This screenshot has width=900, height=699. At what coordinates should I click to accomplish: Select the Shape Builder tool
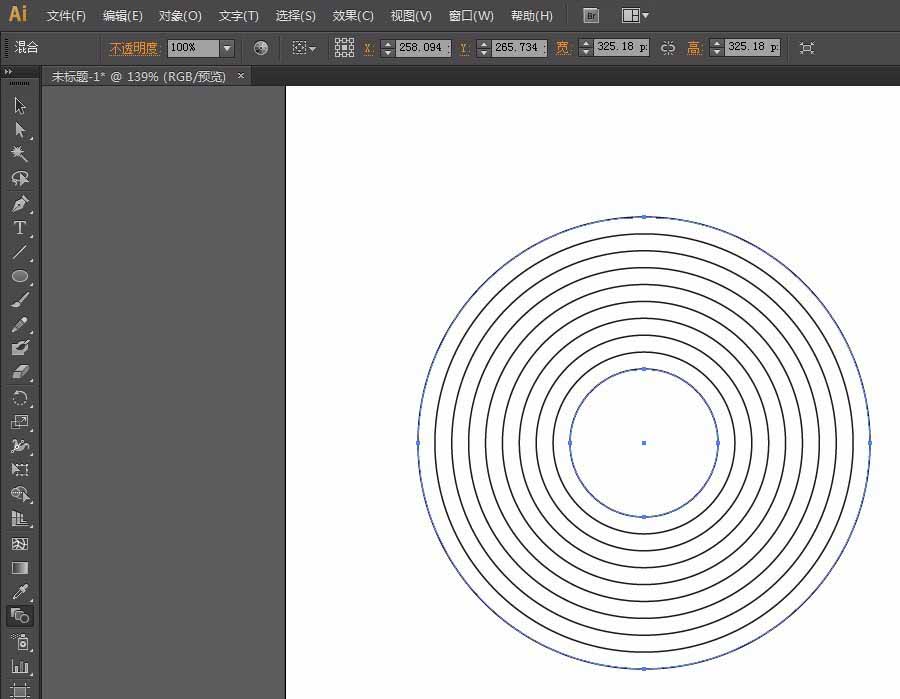[x=20, y=494]
